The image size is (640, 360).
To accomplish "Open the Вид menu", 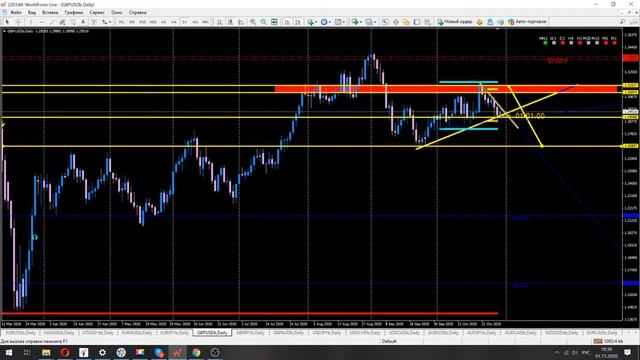I will point(32,13).
